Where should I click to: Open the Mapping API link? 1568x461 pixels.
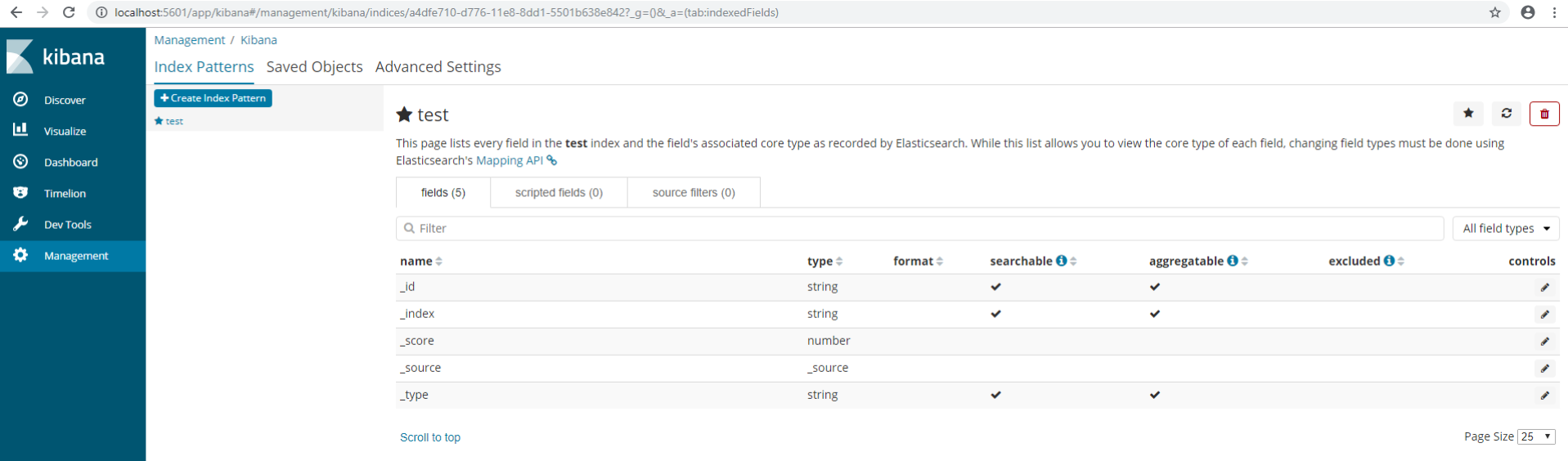tap(510, 161)
